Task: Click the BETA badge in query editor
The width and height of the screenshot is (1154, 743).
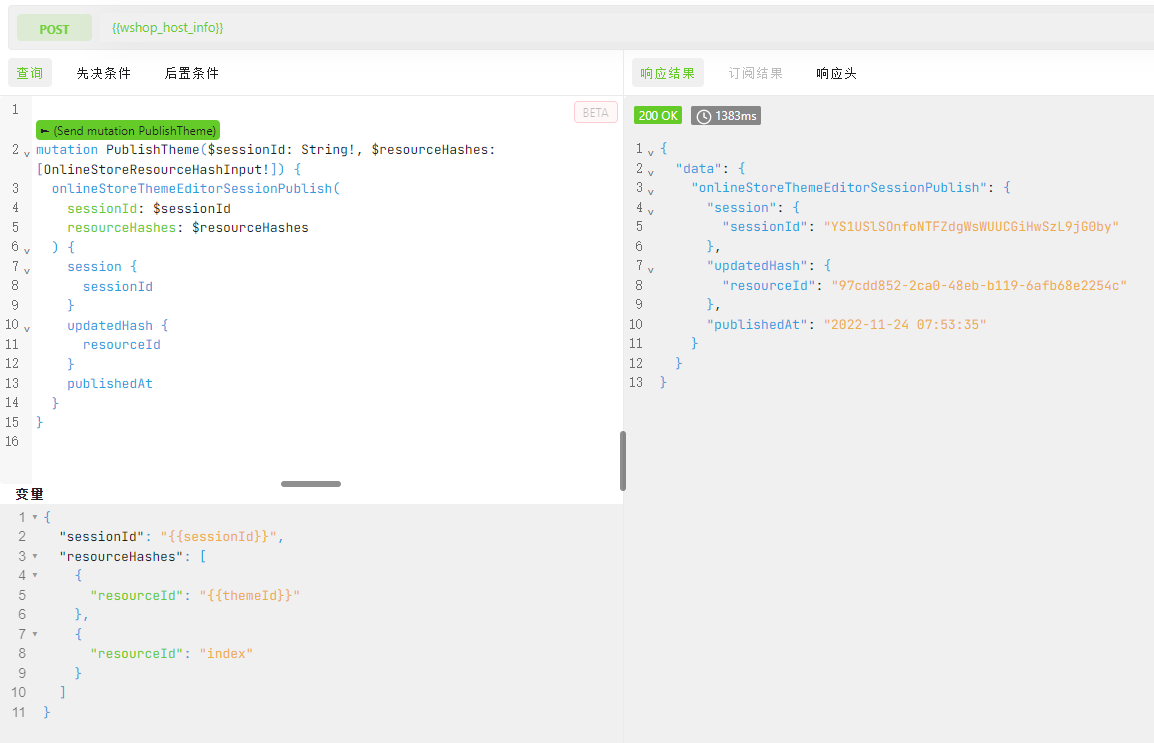Action: 595,113
